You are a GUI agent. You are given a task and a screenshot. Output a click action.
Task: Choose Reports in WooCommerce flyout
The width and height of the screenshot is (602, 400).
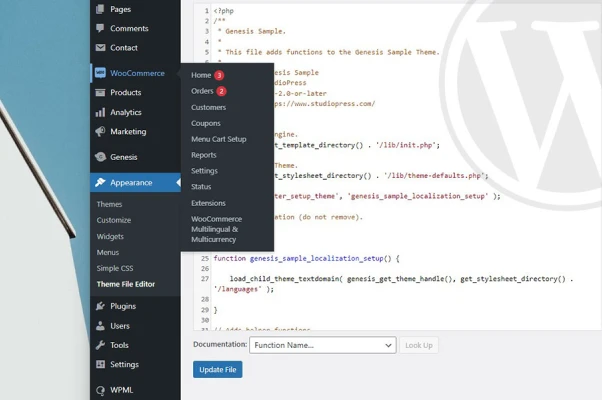pos(204,155)
